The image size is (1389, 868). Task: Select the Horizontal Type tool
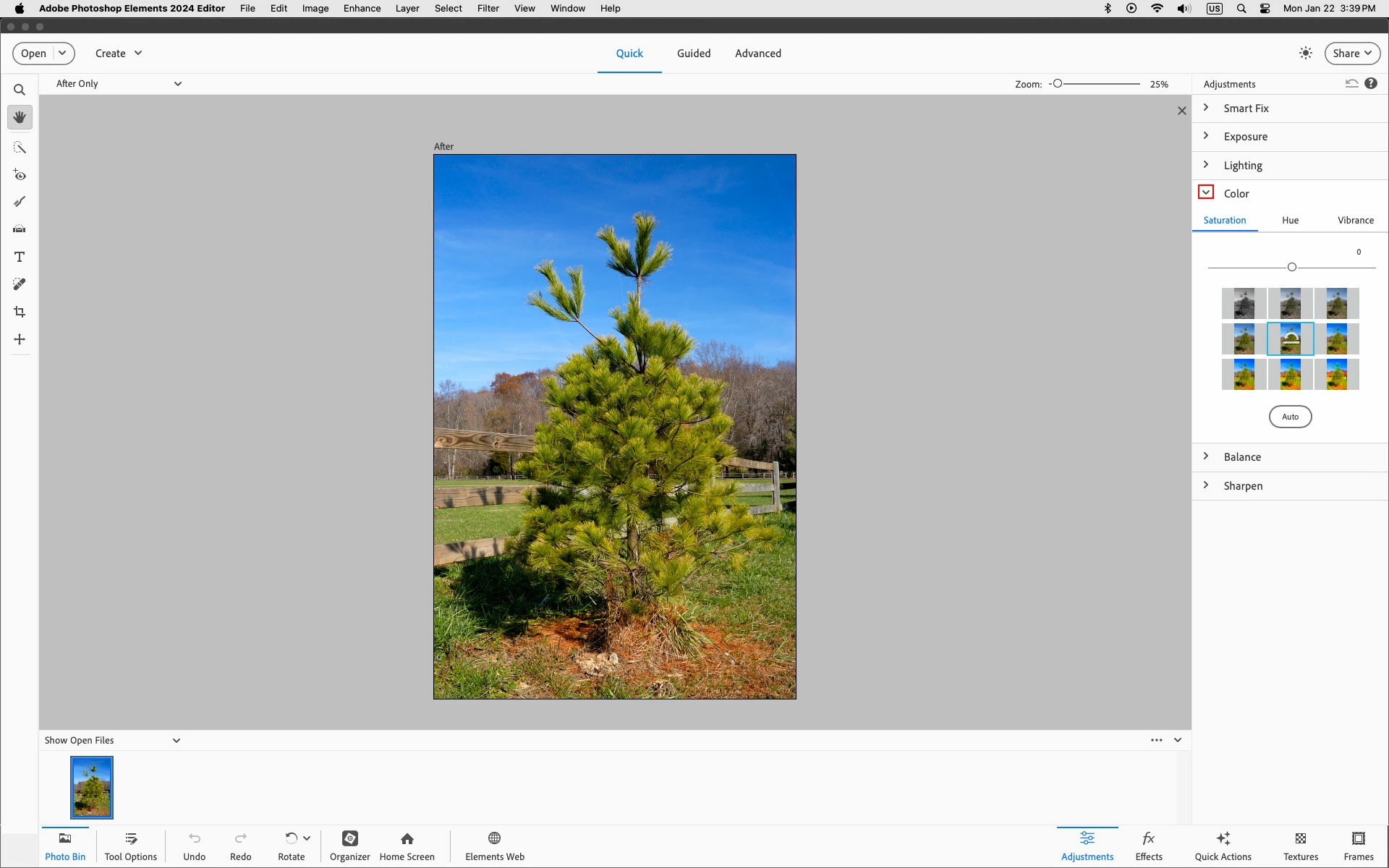(20, 257)
